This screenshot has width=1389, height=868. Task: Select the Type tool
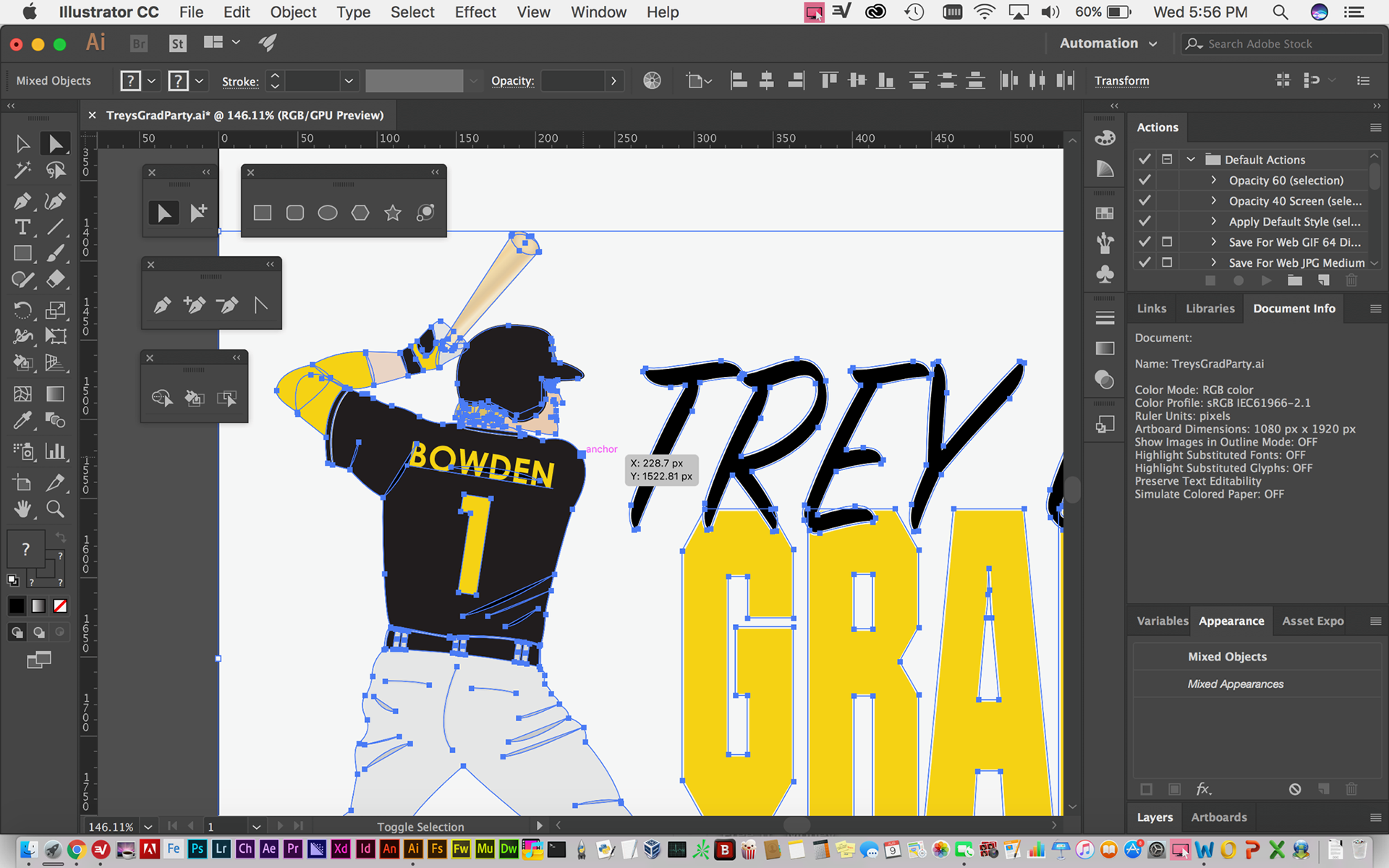[22, 227]
